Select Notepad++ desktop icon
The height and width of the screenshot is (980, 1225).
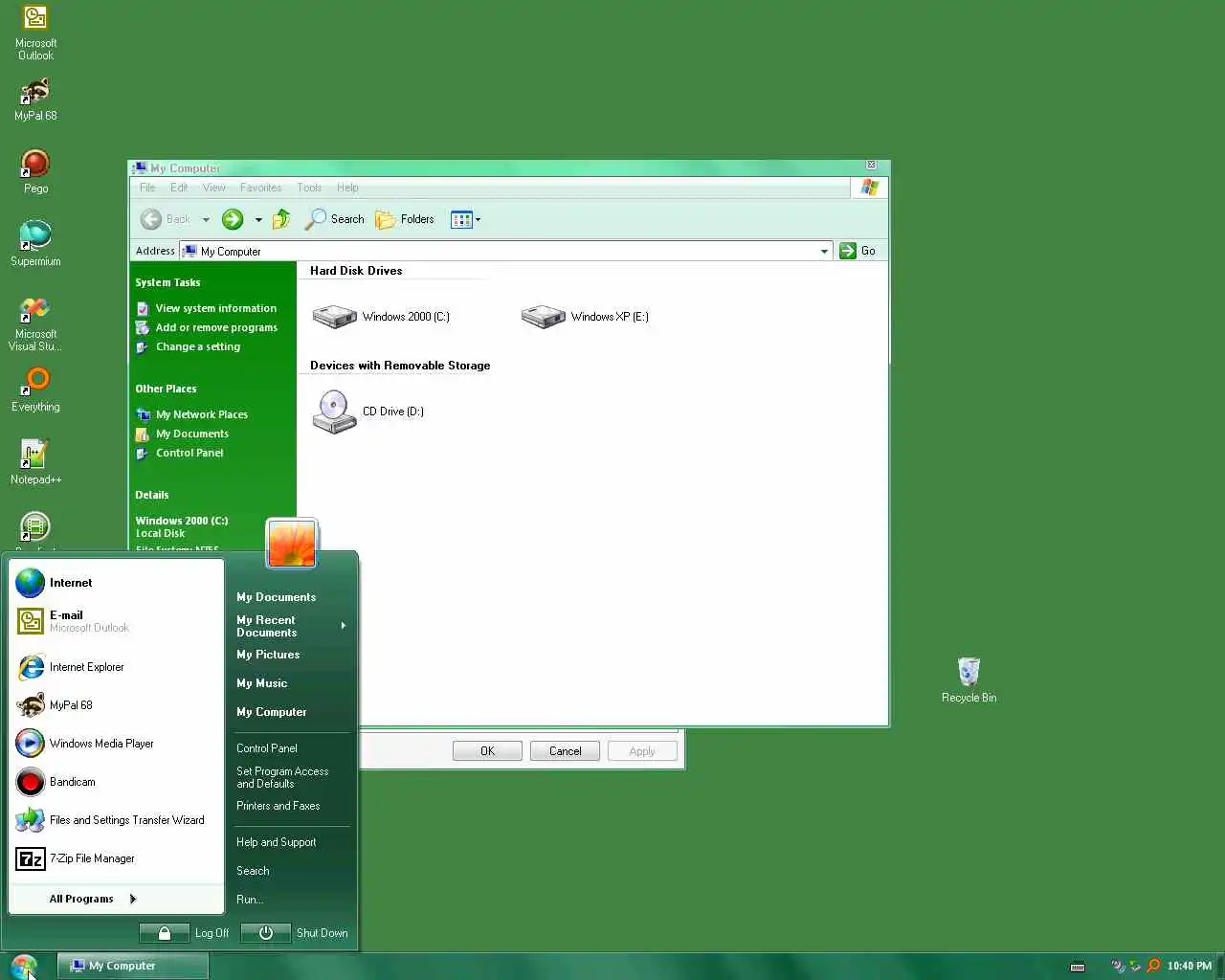coord(35,462)
